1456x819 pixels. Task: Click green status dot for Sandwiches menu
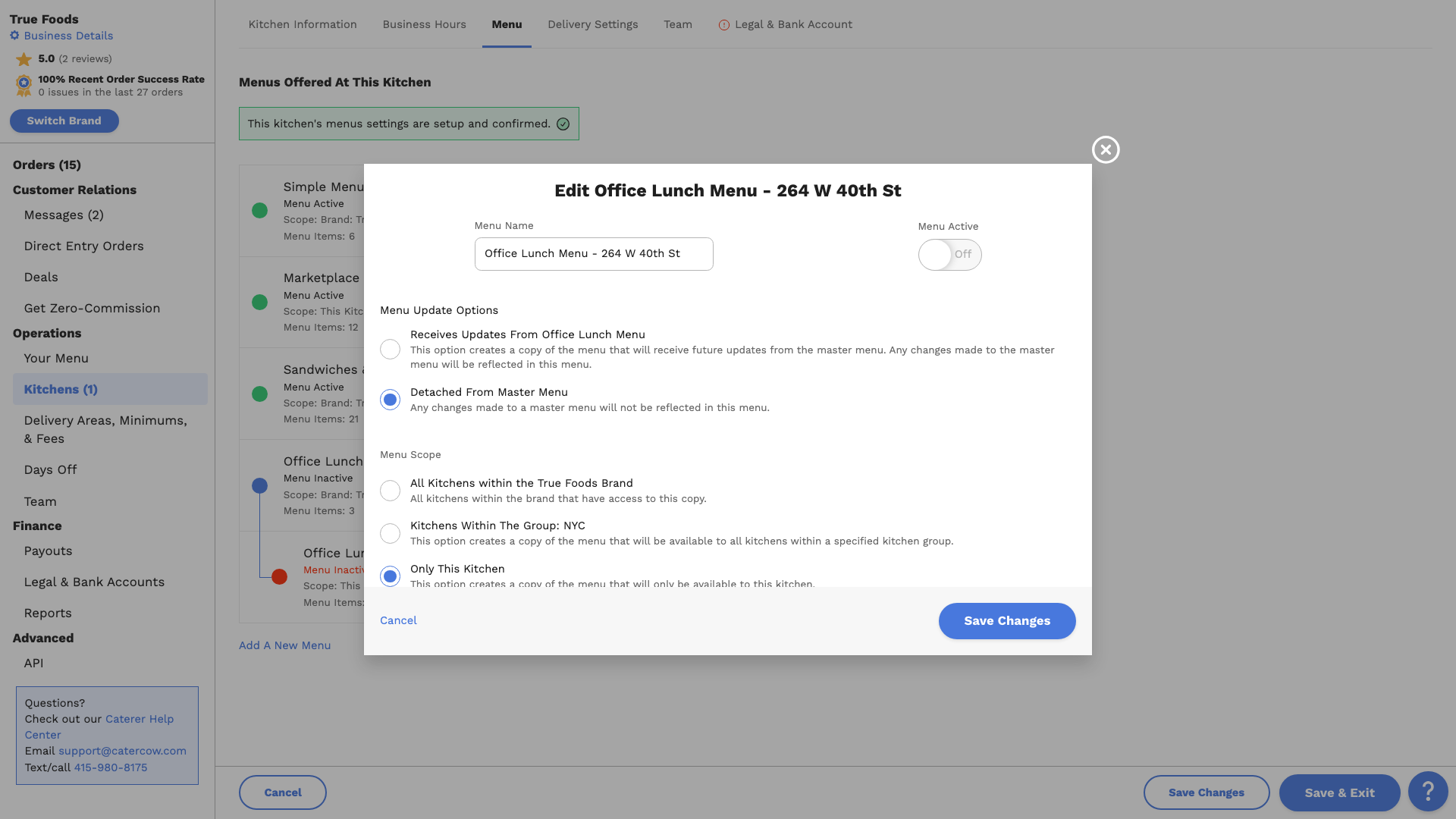(259, 394)
